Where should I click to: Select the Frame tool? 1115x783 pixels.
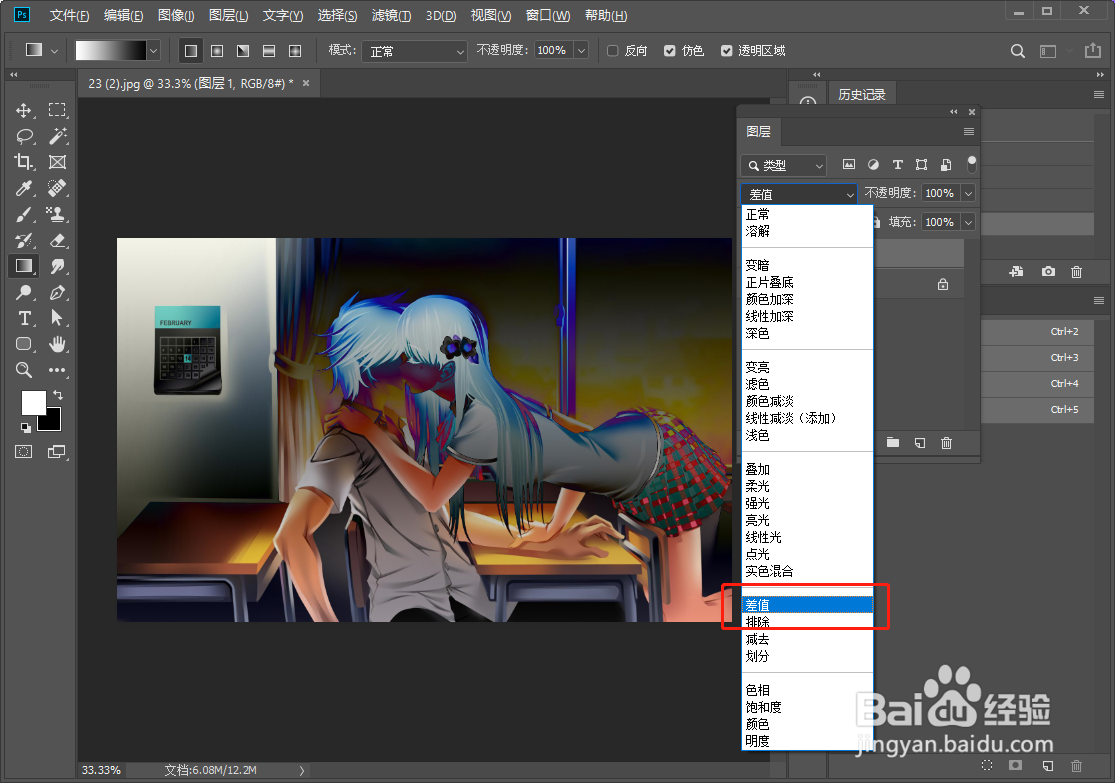coord(57,162)
